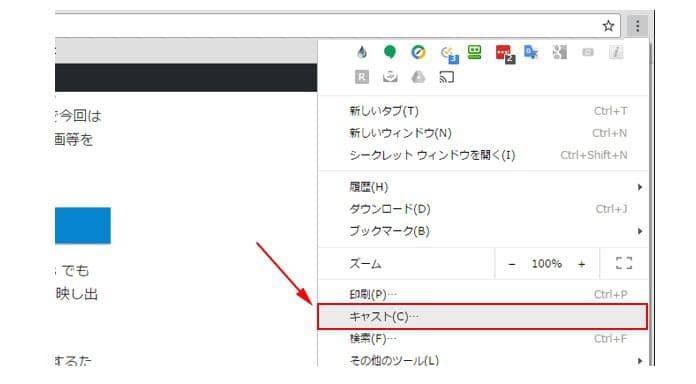The image size is (696, 384).
Task: Click the bookmark star in the address bar
Action: click(x=608, y=26)
